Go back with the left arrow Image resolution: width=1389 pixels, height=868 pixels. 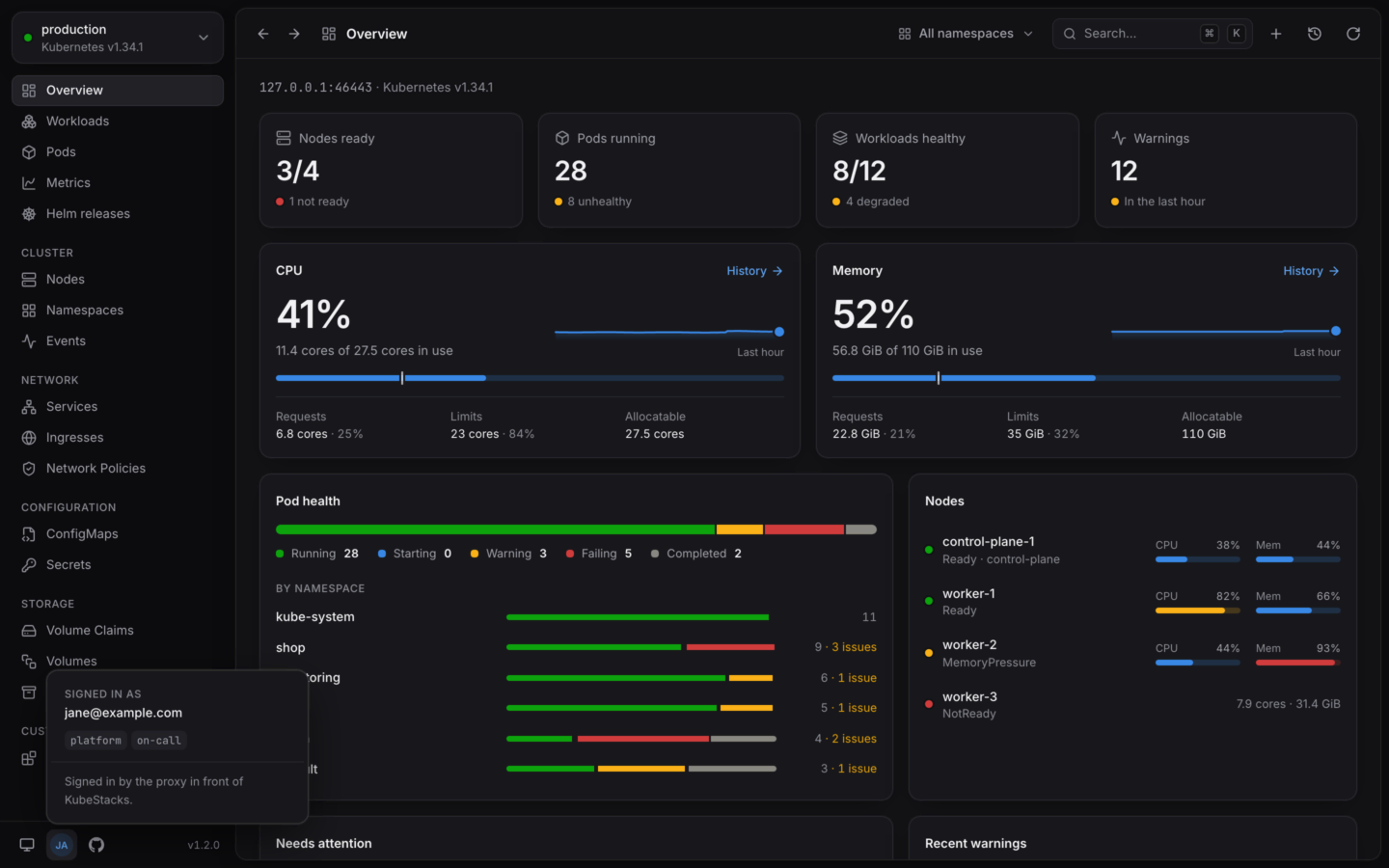(x=263, y=34)
